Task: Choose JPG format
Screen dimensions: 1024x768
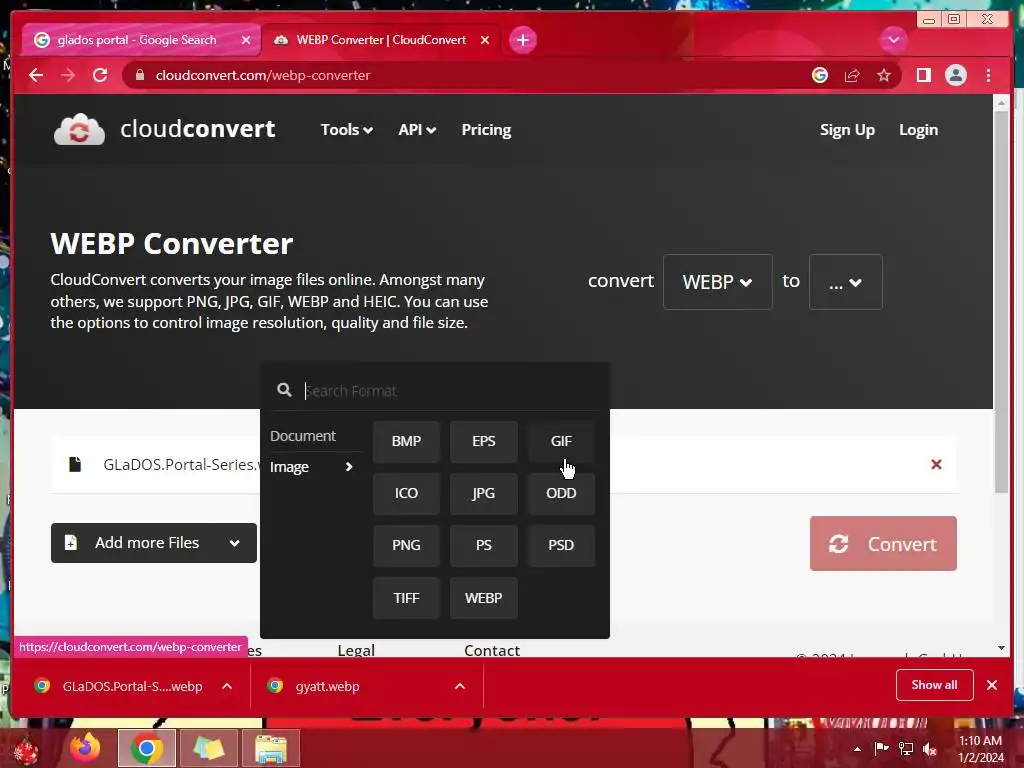Action: tap(483, 493)
